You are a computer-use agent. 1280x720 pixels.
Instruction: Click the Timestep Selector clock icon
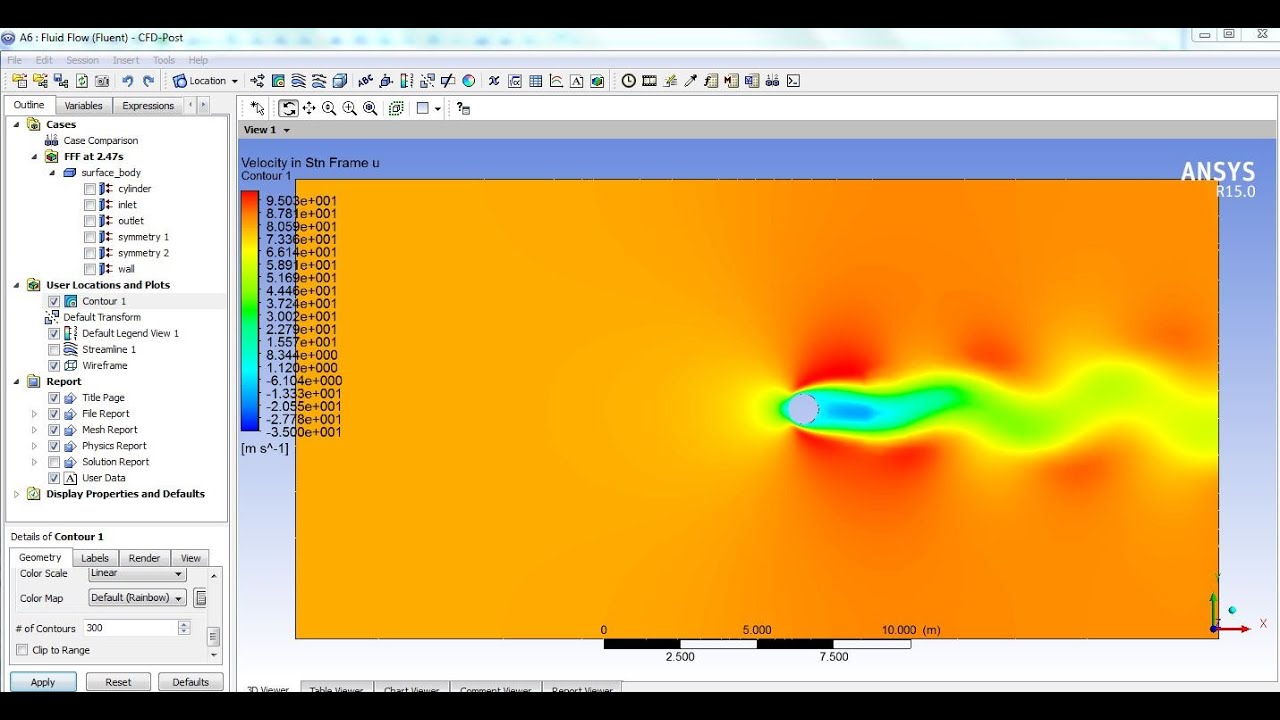click(x=628, y=81)
